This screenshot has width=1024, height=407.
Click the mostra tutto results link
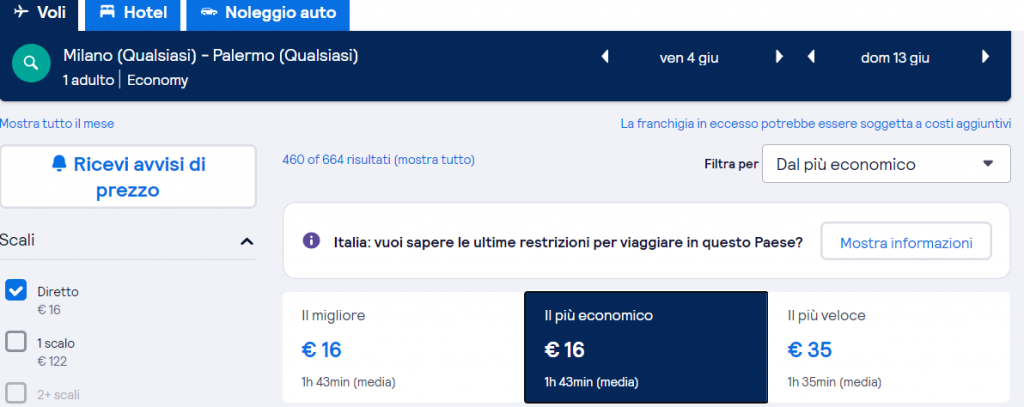[x=434, y=160]
